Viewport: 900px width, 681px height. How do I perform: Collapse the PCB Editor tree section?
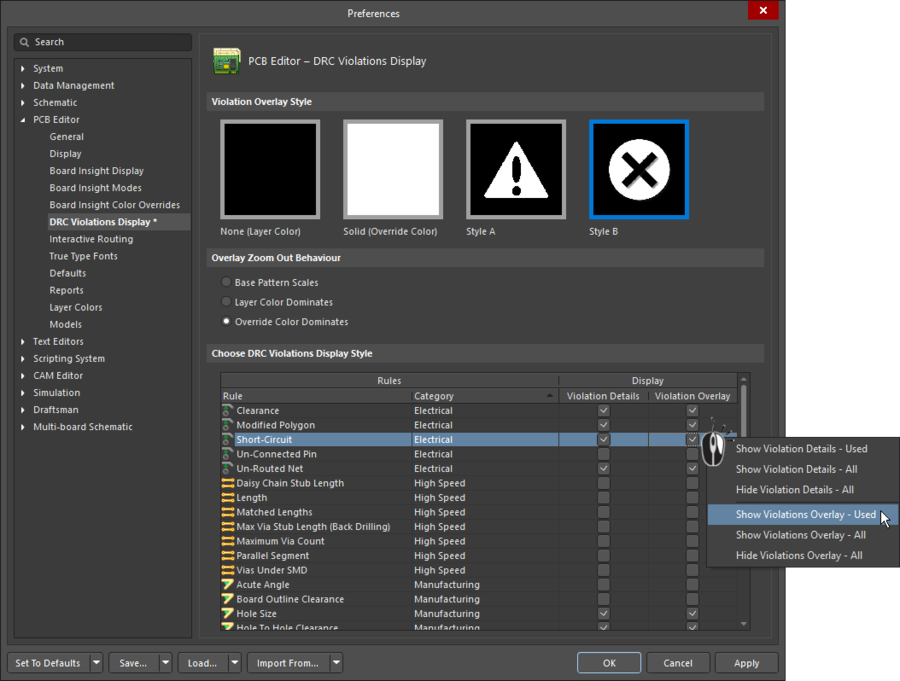(x=21, y=118)
